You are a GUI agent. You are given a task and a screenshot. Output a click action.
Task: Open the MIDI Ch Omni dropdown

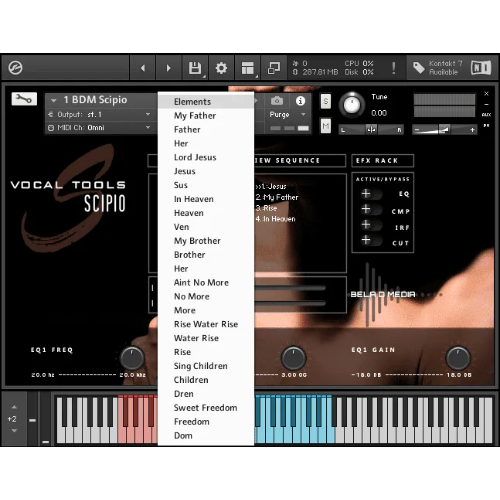click(99, 128)
